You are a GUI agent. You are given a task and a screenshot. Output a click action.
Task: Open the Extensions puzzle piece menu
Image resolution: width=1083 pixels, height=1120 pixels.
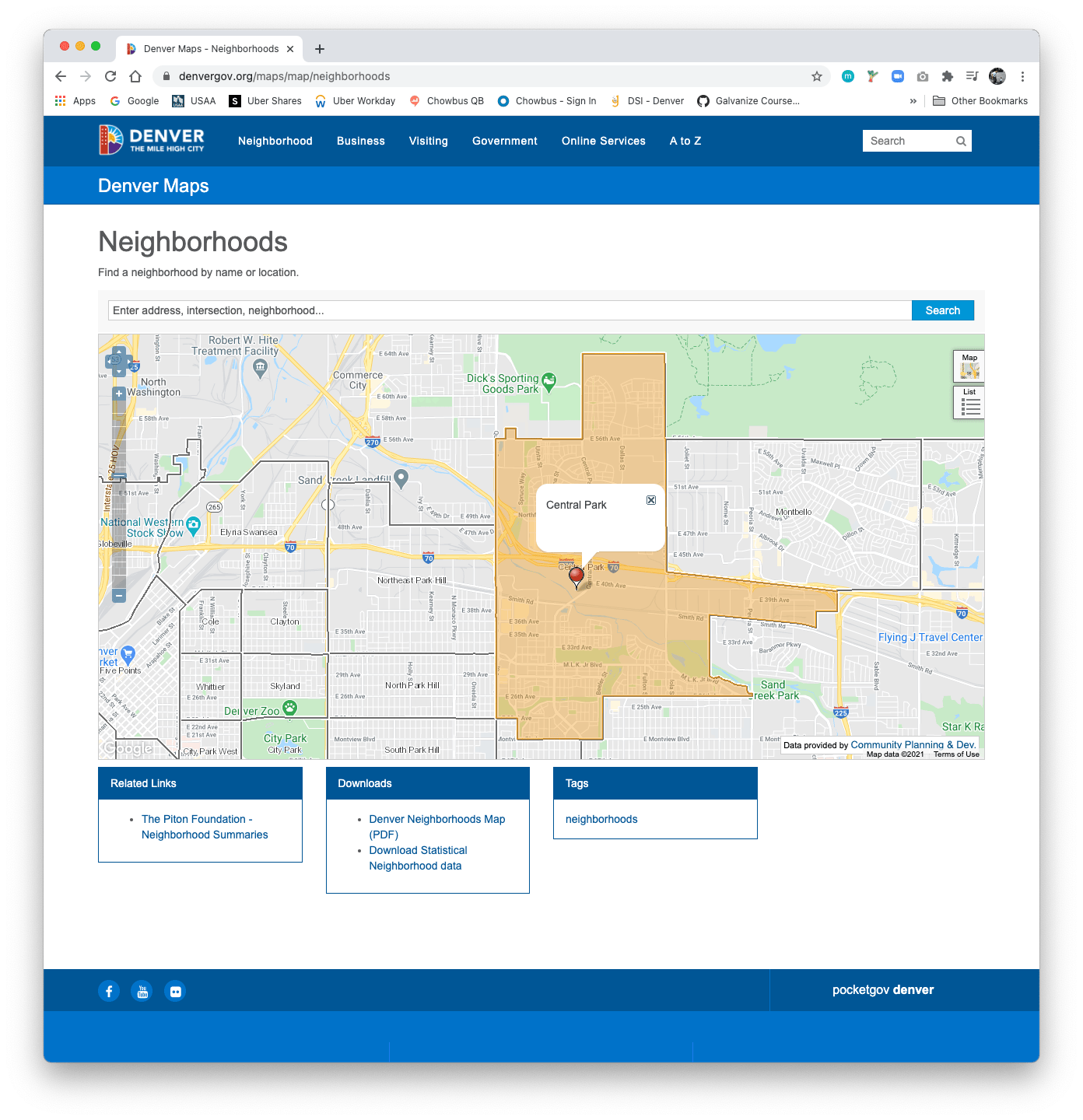click(948, 76)
